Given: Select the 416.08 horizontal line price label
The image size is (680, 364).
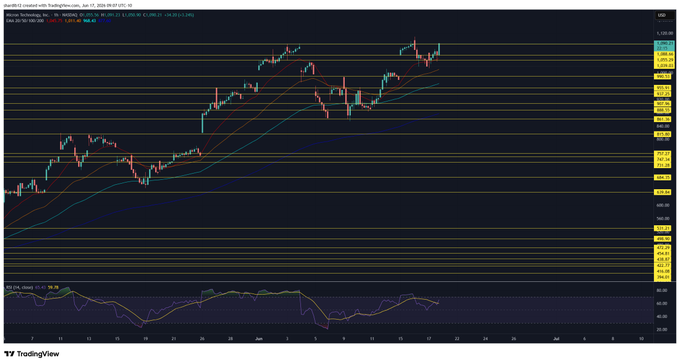Looking at the screenshot, I should pos(663,271).
